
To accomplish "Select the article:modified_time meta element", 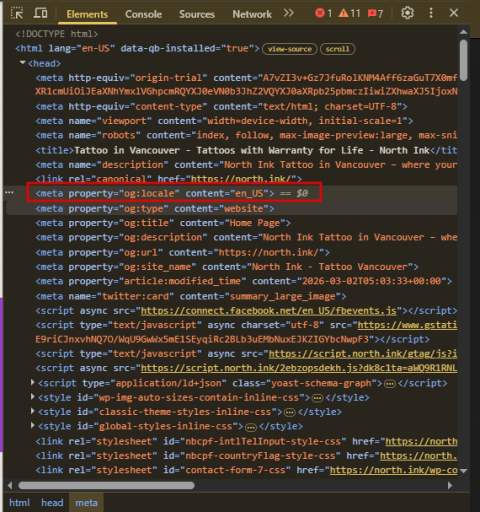I will (x=244, y=281).
